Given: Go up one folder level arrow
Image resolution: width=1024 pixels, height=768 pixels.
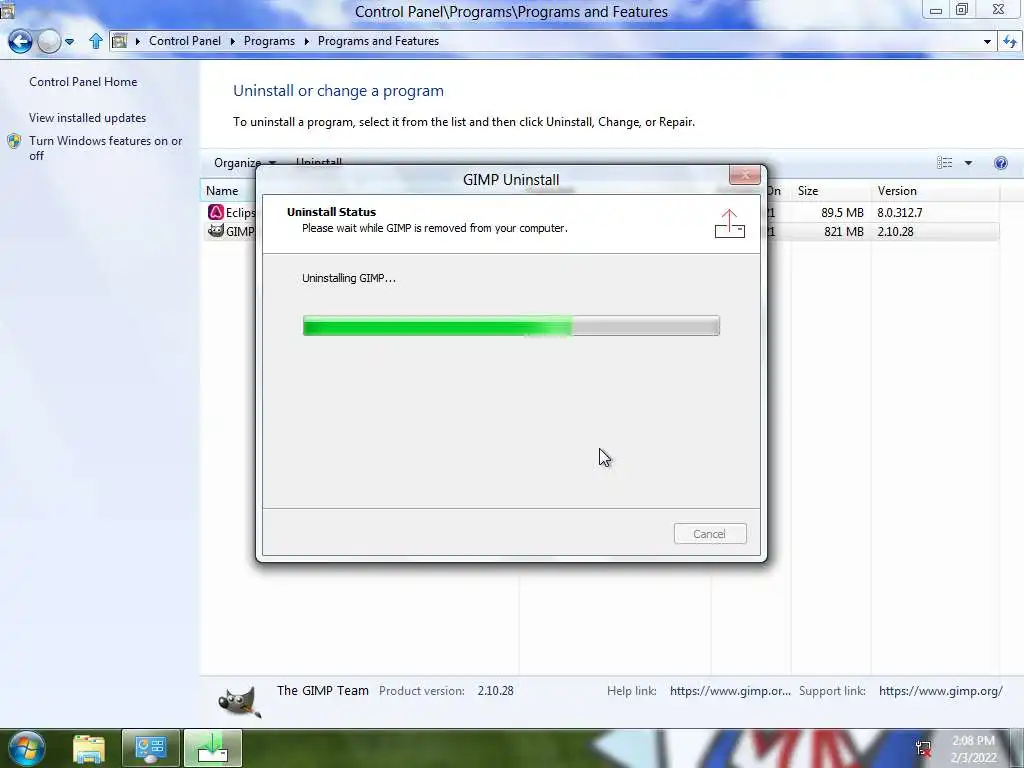Looking at the screenshot, I should (x=96, y=41).
